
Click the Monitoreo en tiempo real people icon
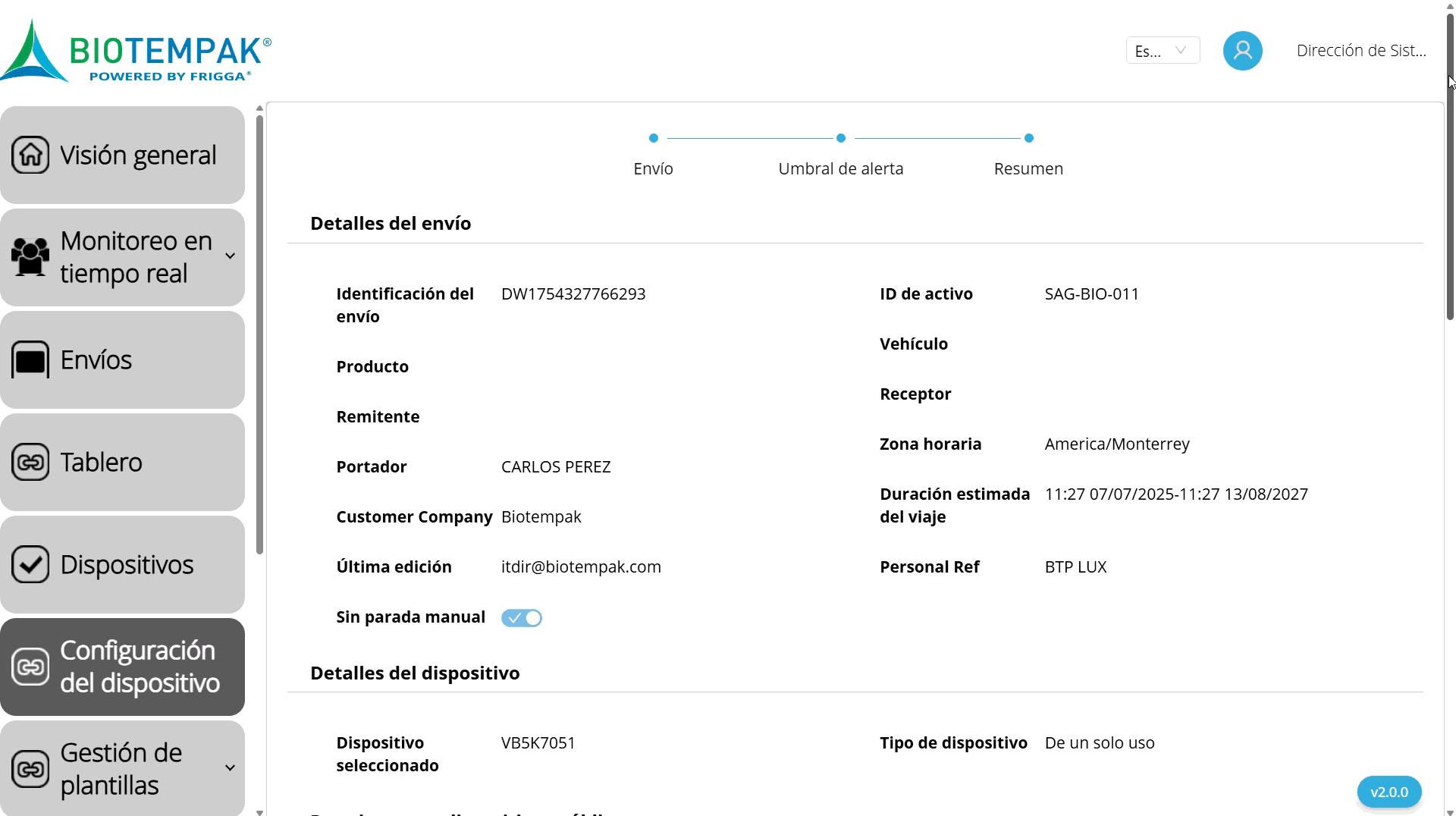(30, 257)
